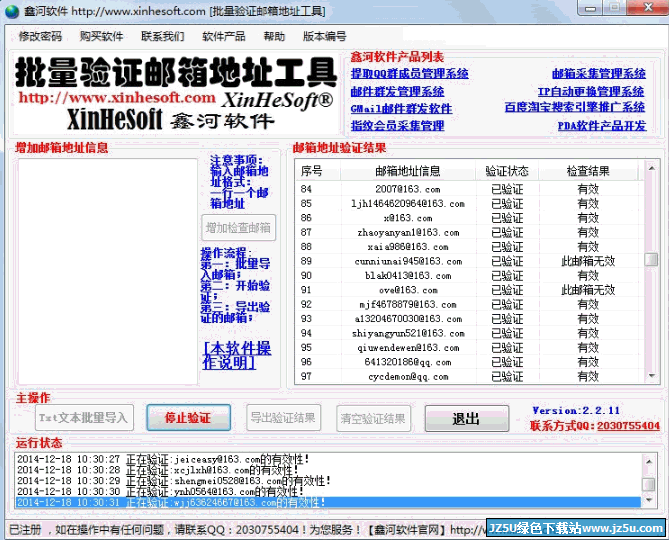Image resolution: width=669 pixels, height=540 pixels.
Task: Select row with cunniunai945@163.com
Action: click(x=469, y=261)
